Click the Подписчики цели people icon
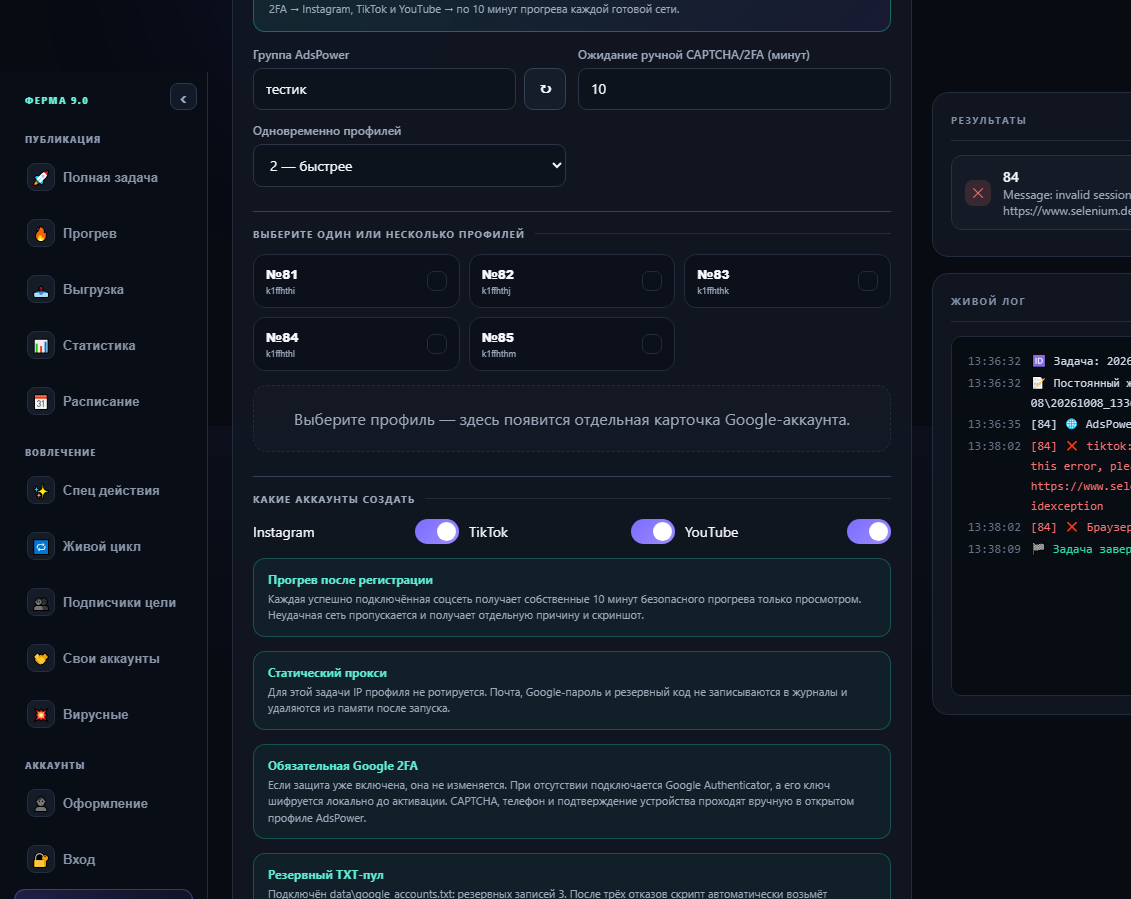Viewport: 1131px width, 899px height. 41,602
